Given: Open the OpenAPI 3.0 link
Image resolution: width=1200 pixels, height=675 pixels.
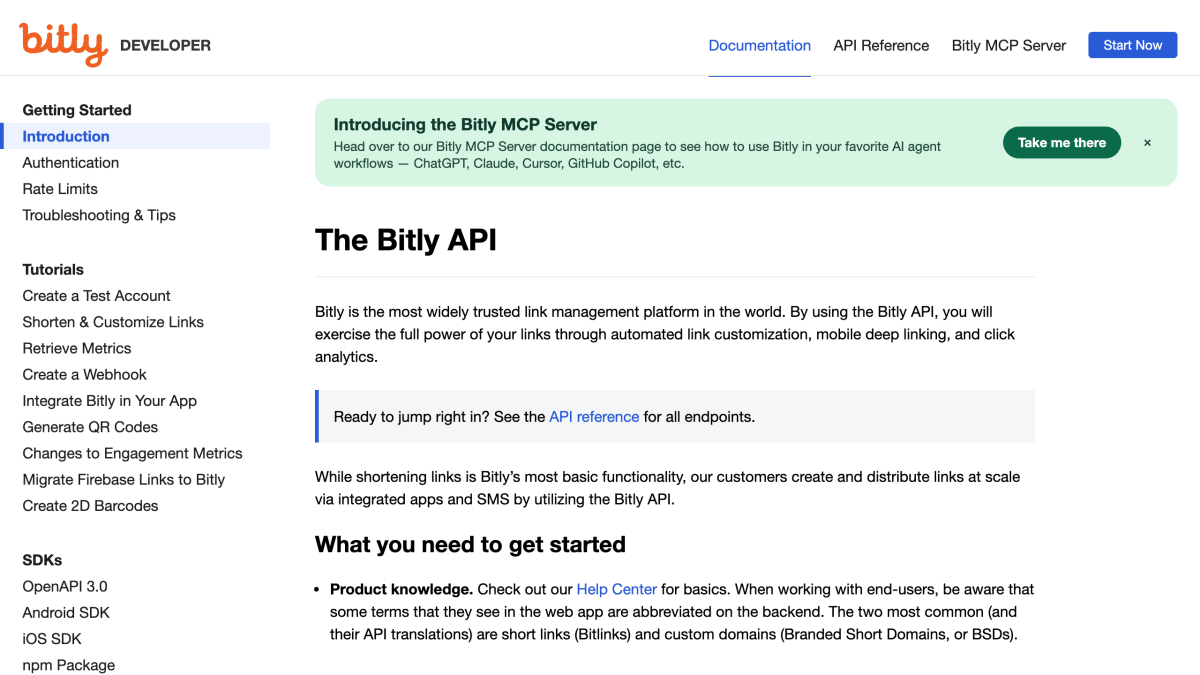Looking at the screenshot, I should click(65, 586).
